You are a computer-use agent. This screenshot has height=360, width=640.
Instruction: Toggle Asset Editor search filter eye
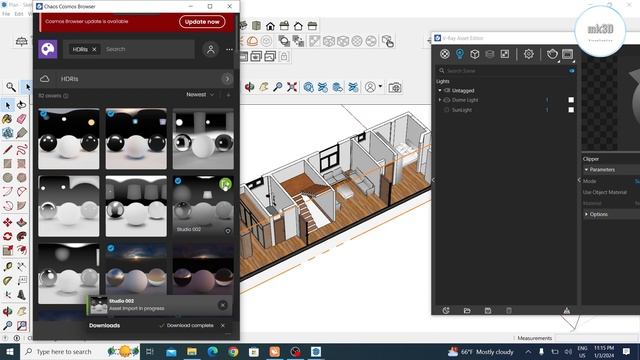[571, 71]
